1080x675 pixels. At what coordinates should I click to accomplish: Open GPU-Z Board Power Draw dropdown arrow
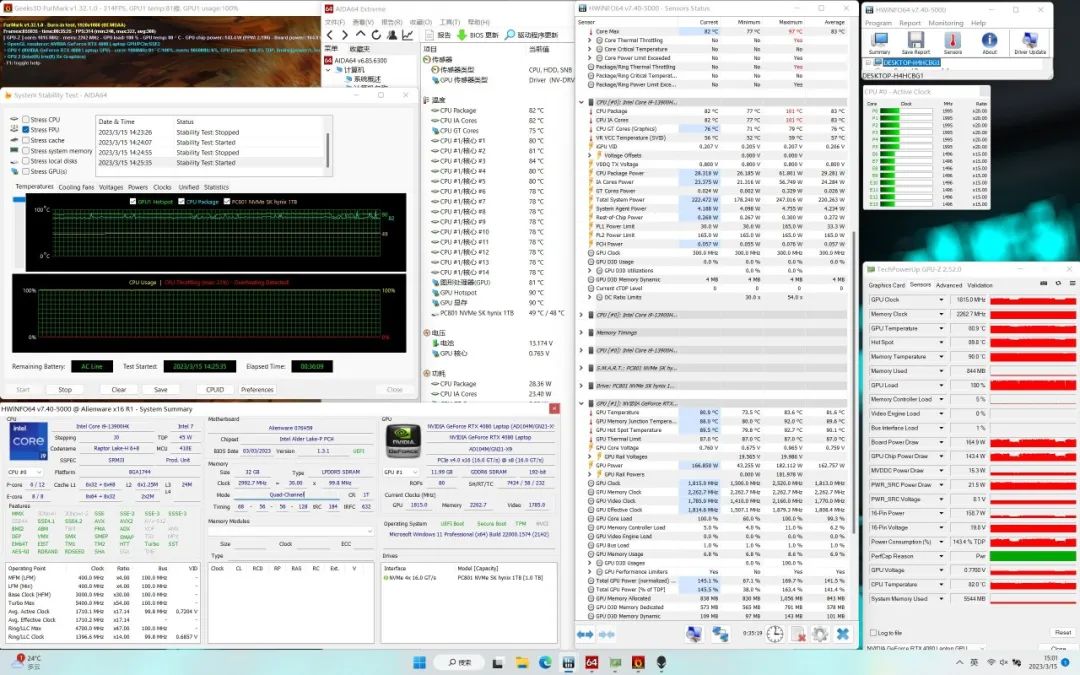(941, 442)
